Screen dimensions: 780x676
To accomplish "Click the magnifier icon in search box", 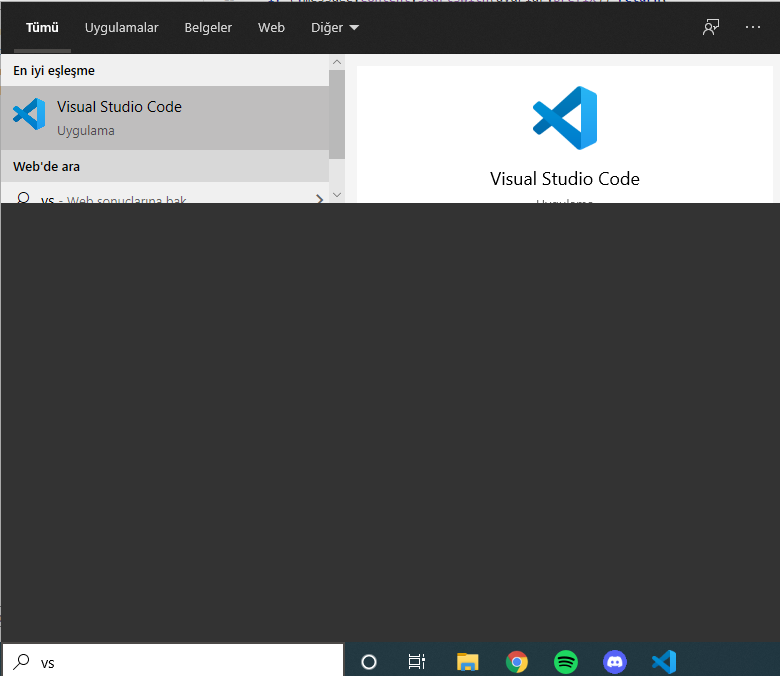I will 21,662.
